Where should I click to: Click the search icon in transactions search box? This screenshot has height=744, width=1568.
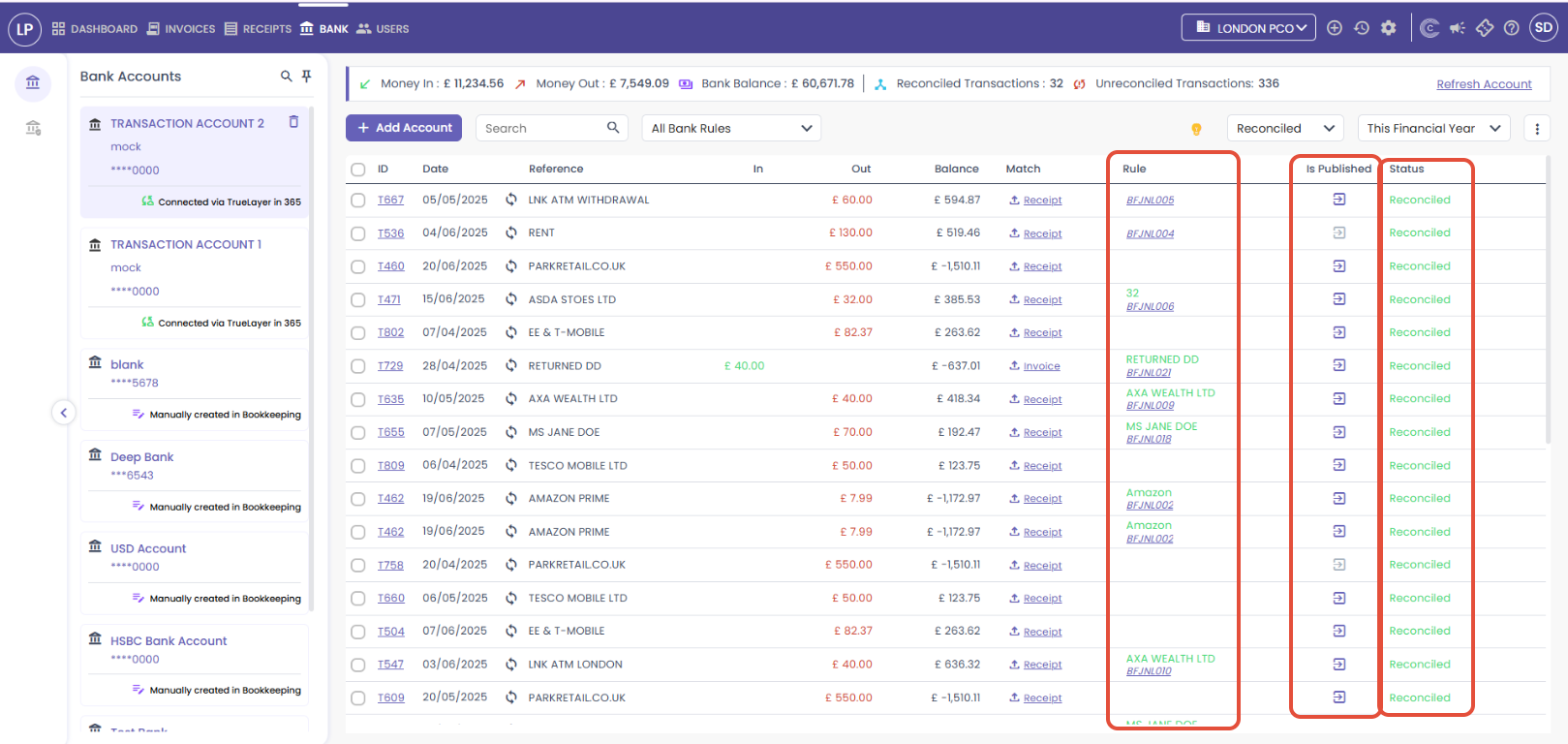613,128
